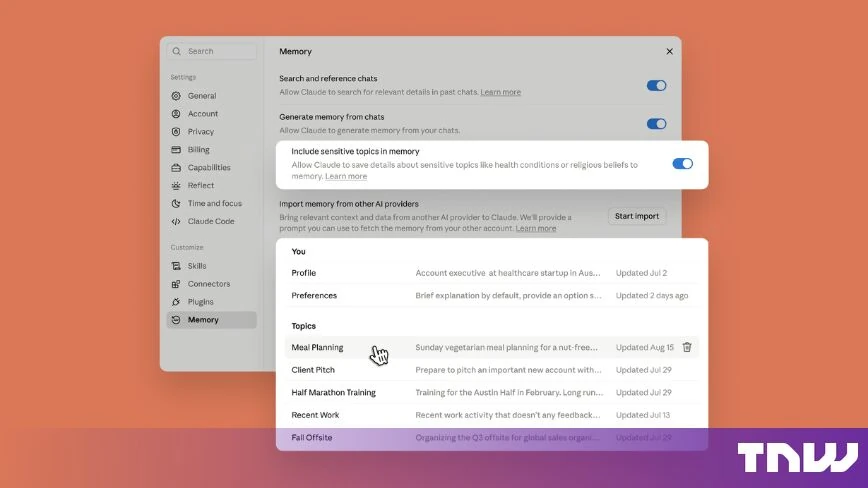Select Capabilities in the sidebar
The height and width of the screenshot is (488, 868).
pos(211,167)
